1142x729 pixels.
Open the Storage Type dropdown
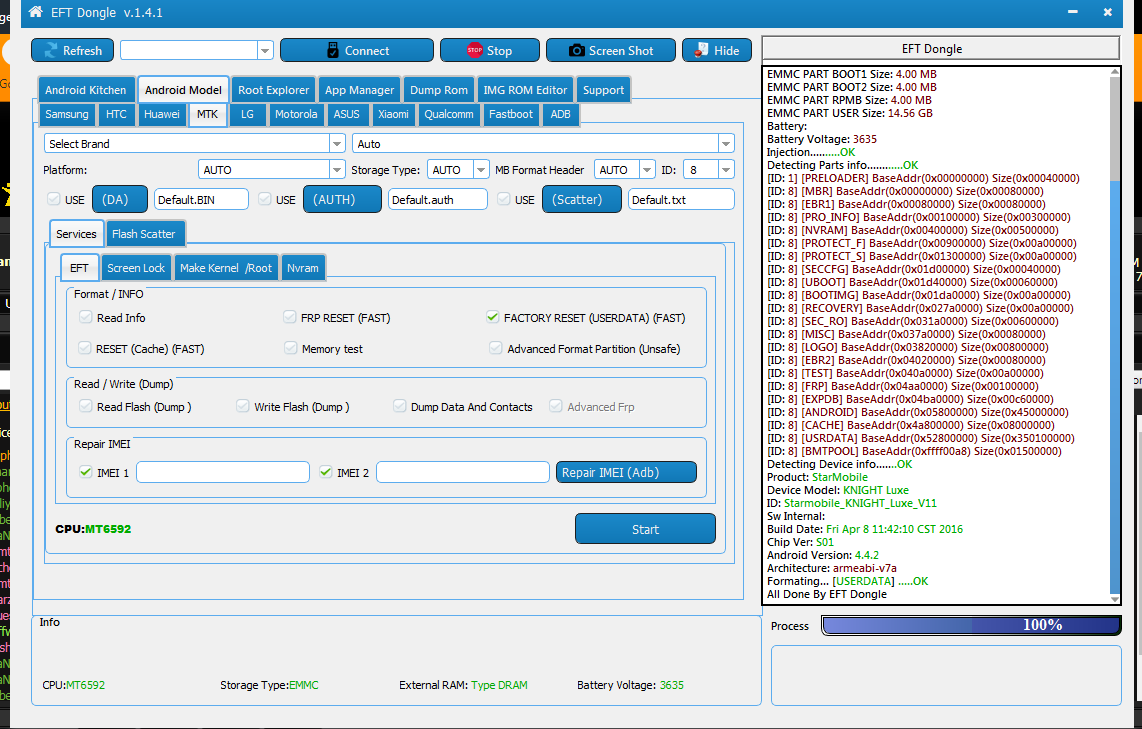[x=481, y=170]
